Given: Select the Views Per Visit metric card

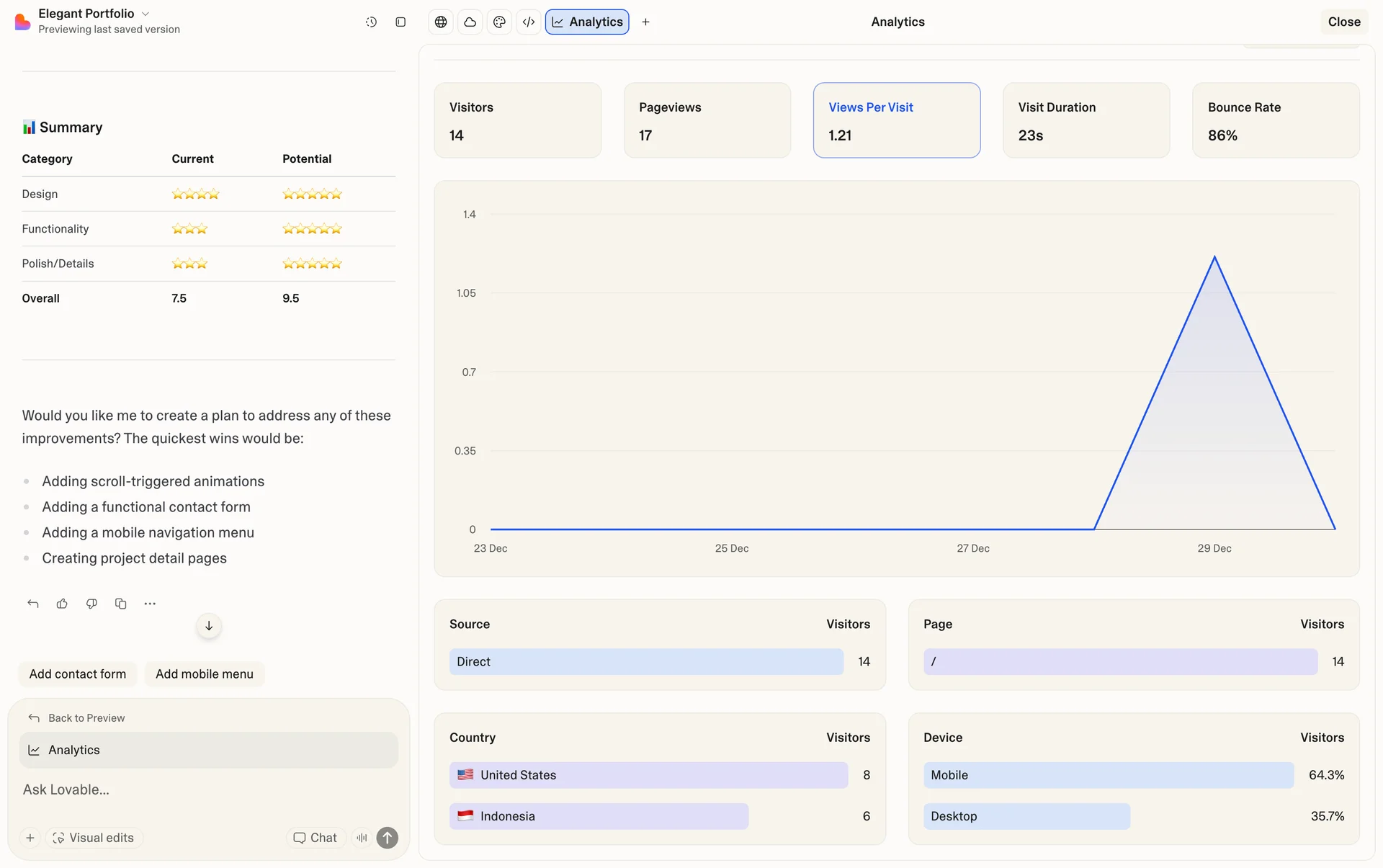Looking at the screenshot, I should pyautogui.click(x=896, y=120).
